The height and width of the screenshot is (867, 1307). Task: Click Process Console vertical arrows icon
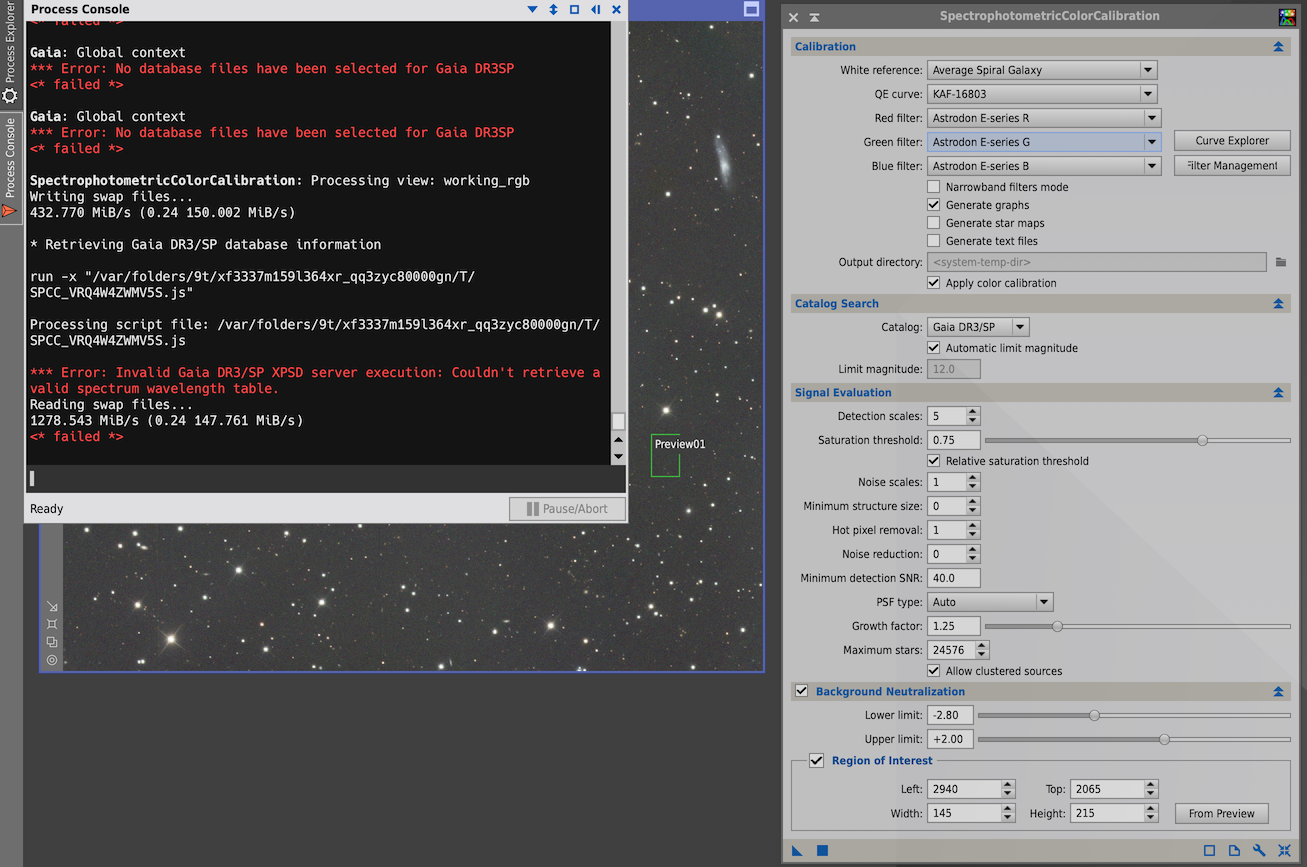[553, 9]
